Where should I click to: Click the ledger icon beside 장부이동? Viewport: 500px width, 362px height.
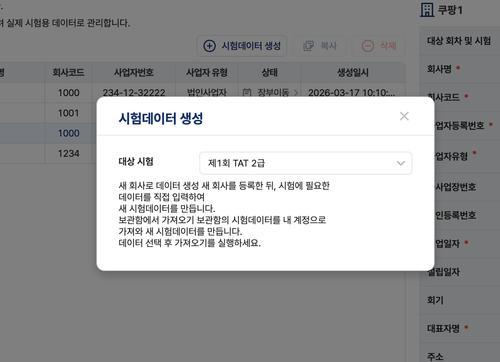247,92
